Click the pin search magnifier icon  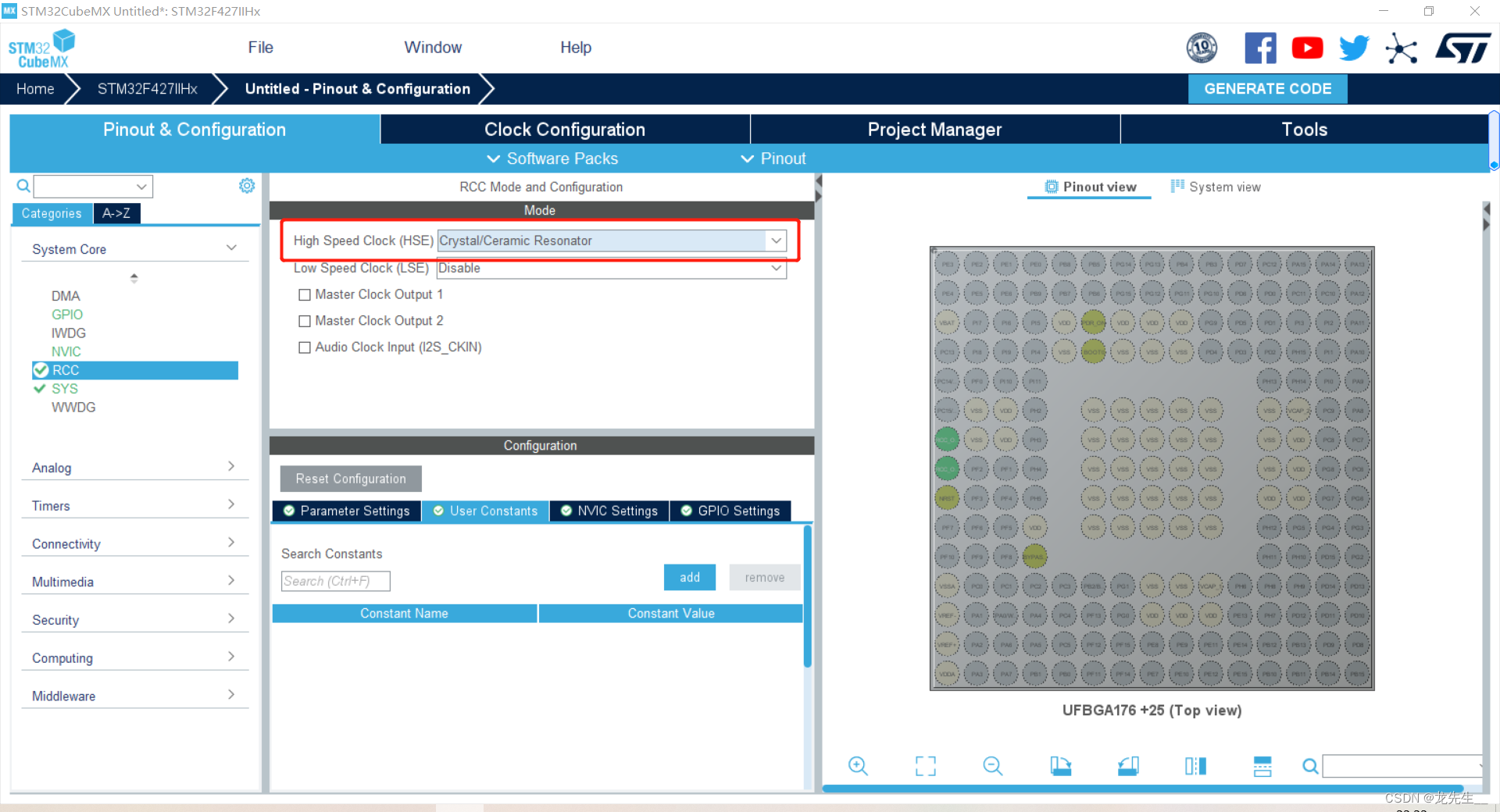point(1310,766)
